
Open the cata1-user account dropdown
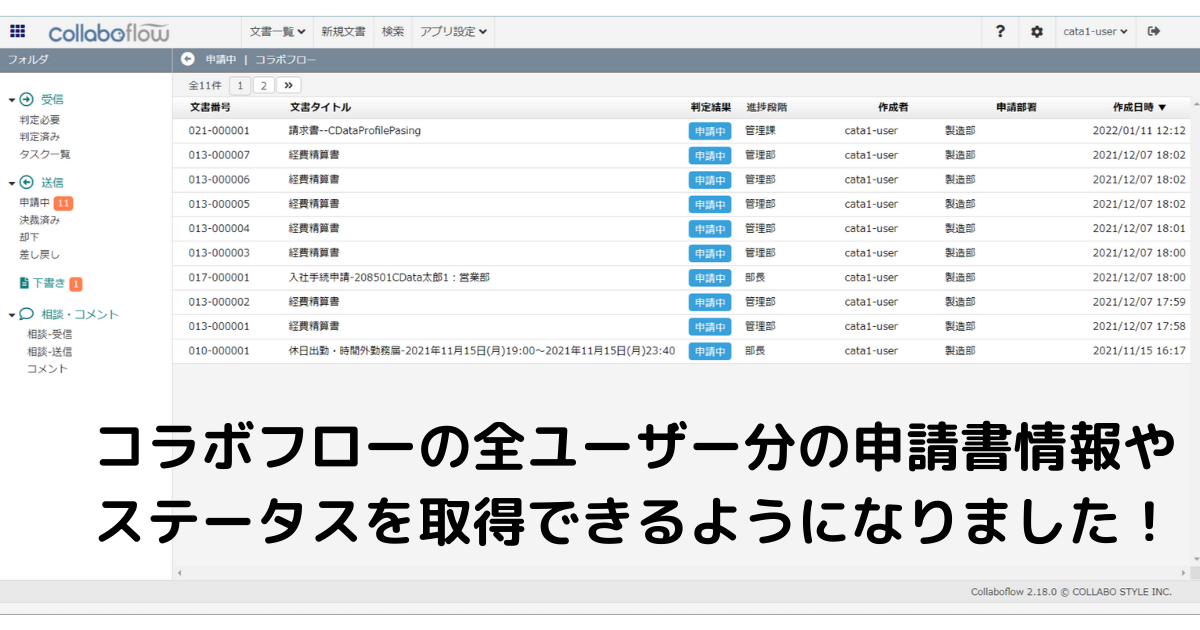pos(1095,31)
